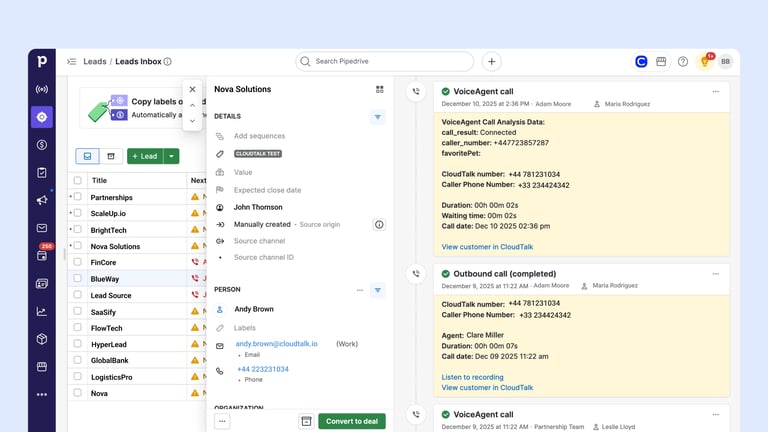
Task: Click the quick add plus button
Action: (x=491, y=61)
